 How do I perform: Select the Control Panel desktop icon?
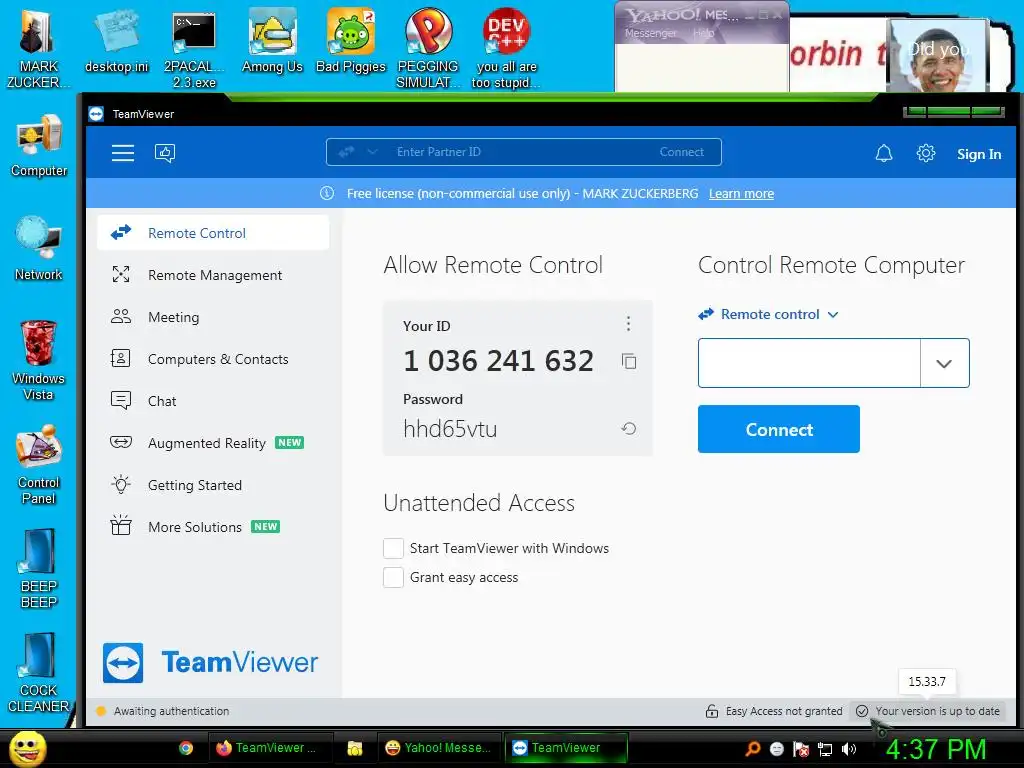point(39,465)
